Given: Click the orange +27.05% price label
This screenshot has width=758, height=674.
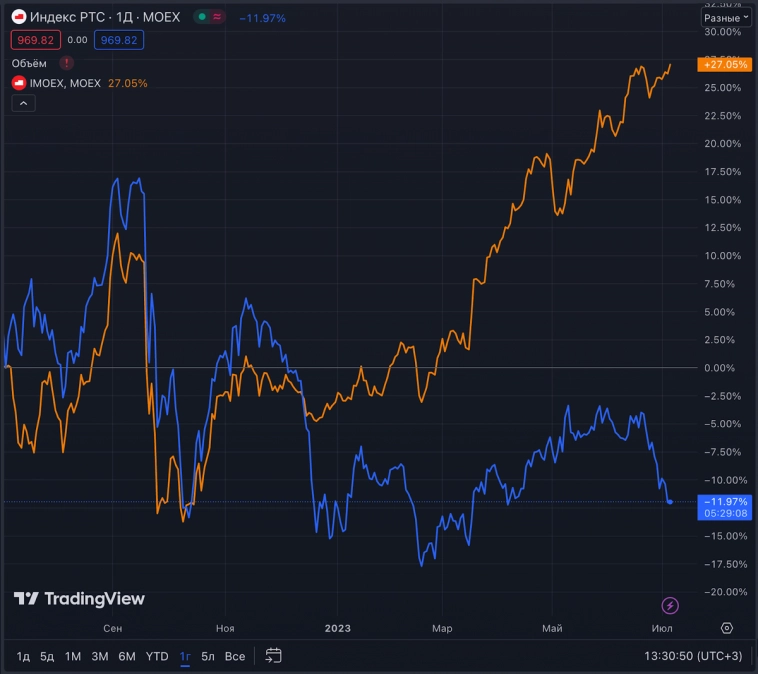Looking at the screenshot, I should (724, 65).
